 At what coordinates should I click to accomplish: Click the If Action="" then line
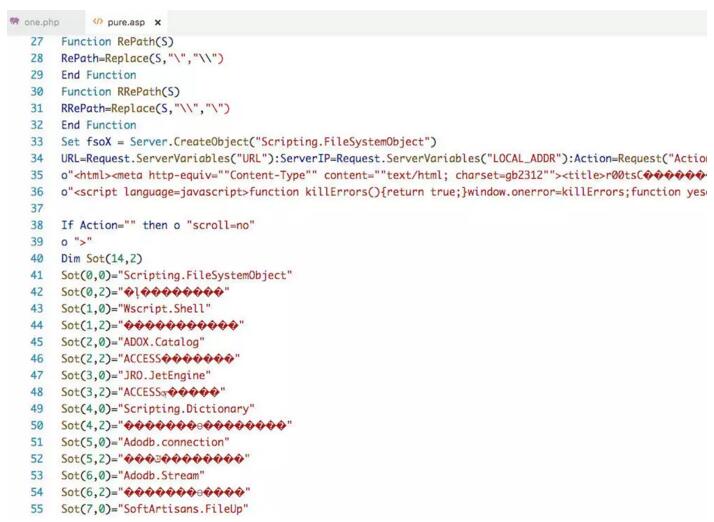coord(158,225)
